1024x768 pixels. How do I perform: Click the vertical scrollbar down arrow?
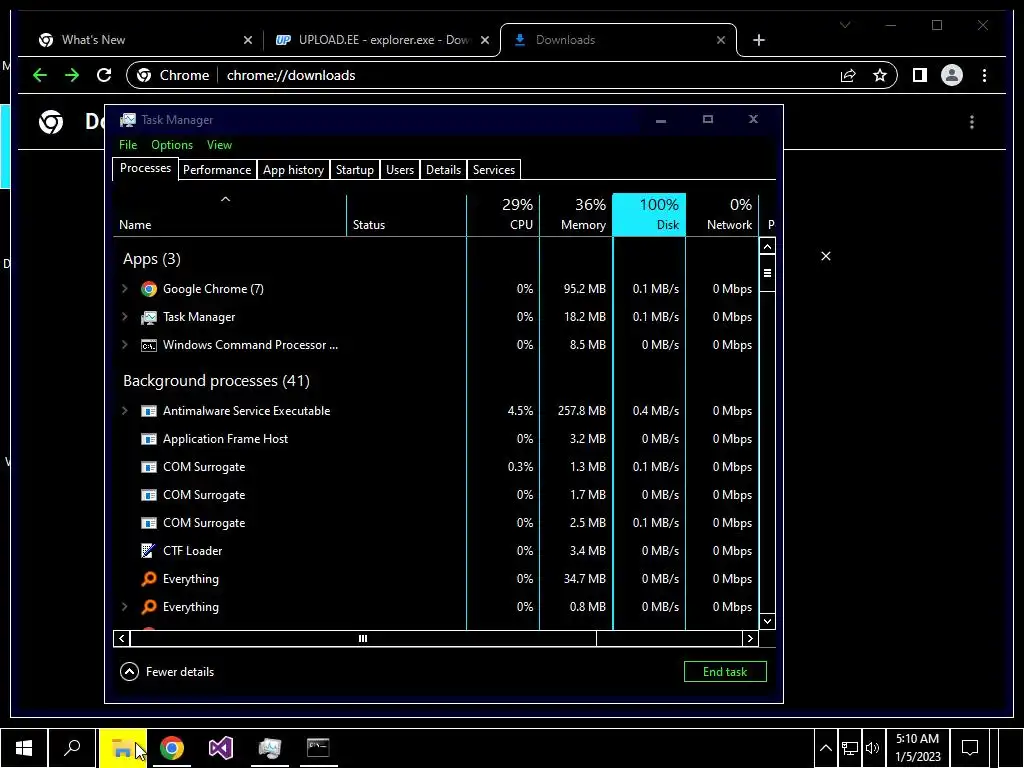[767, 621]
